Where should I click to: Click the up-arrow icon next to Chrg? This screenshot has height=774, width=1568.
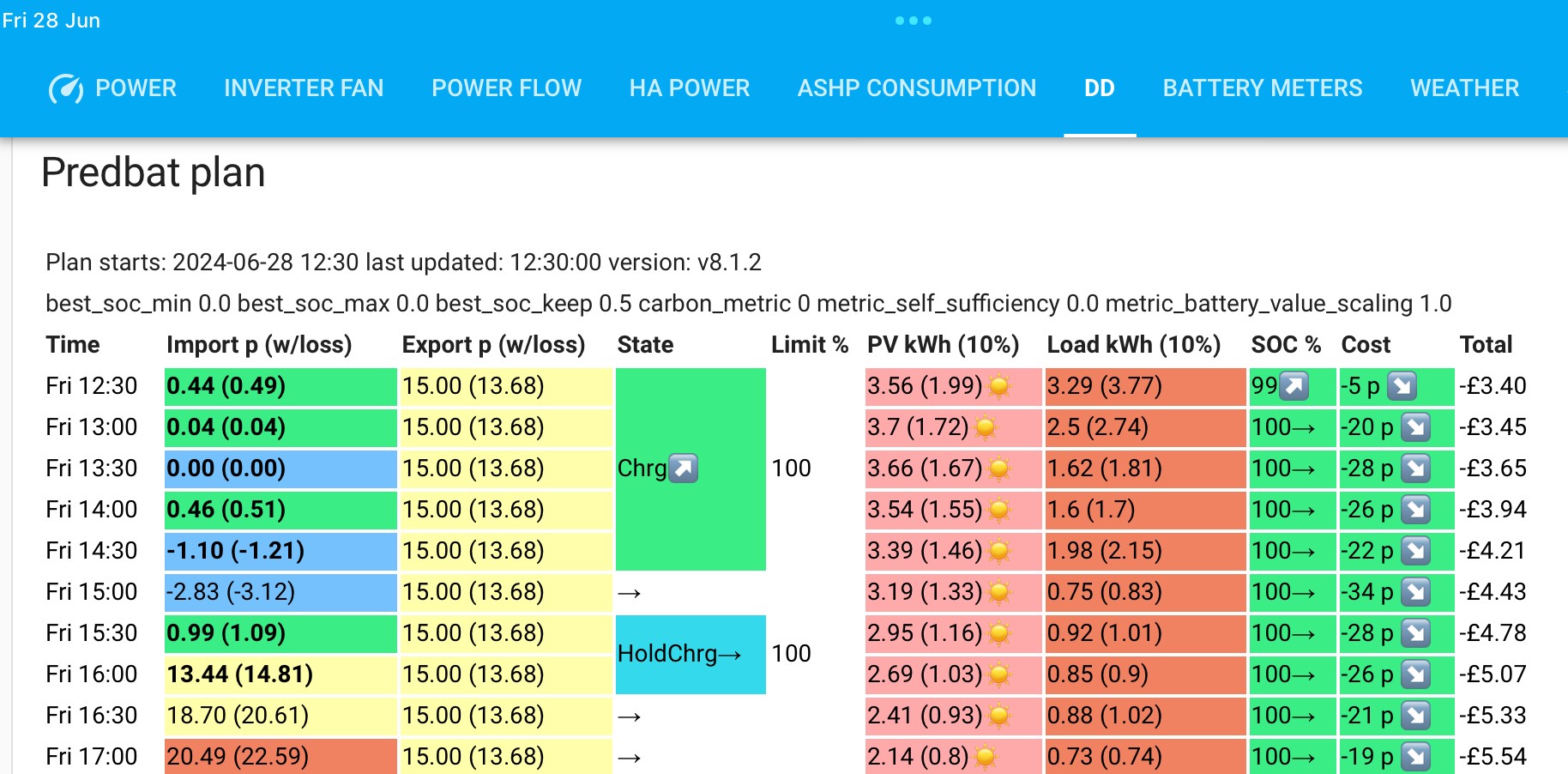pyautogui.click(x=683, y=469)
